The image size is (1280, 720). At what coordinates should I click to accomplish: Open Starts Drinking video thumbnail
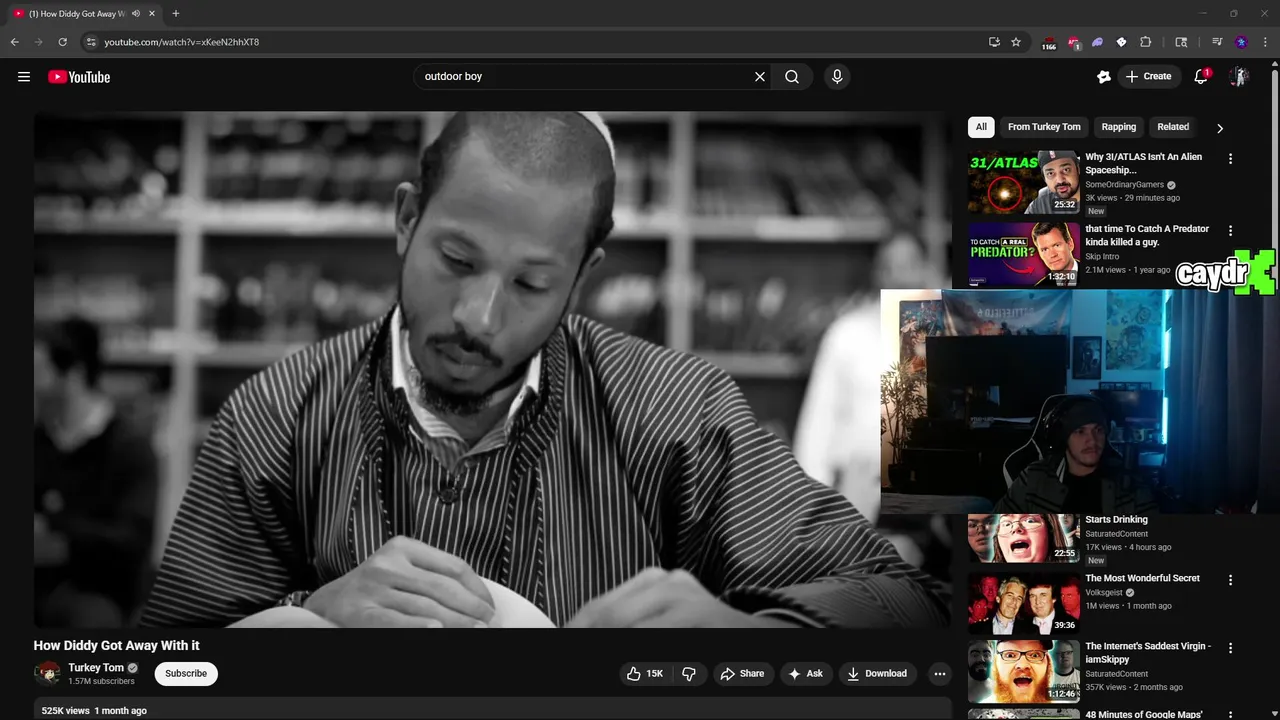[x=1024, y=538]
